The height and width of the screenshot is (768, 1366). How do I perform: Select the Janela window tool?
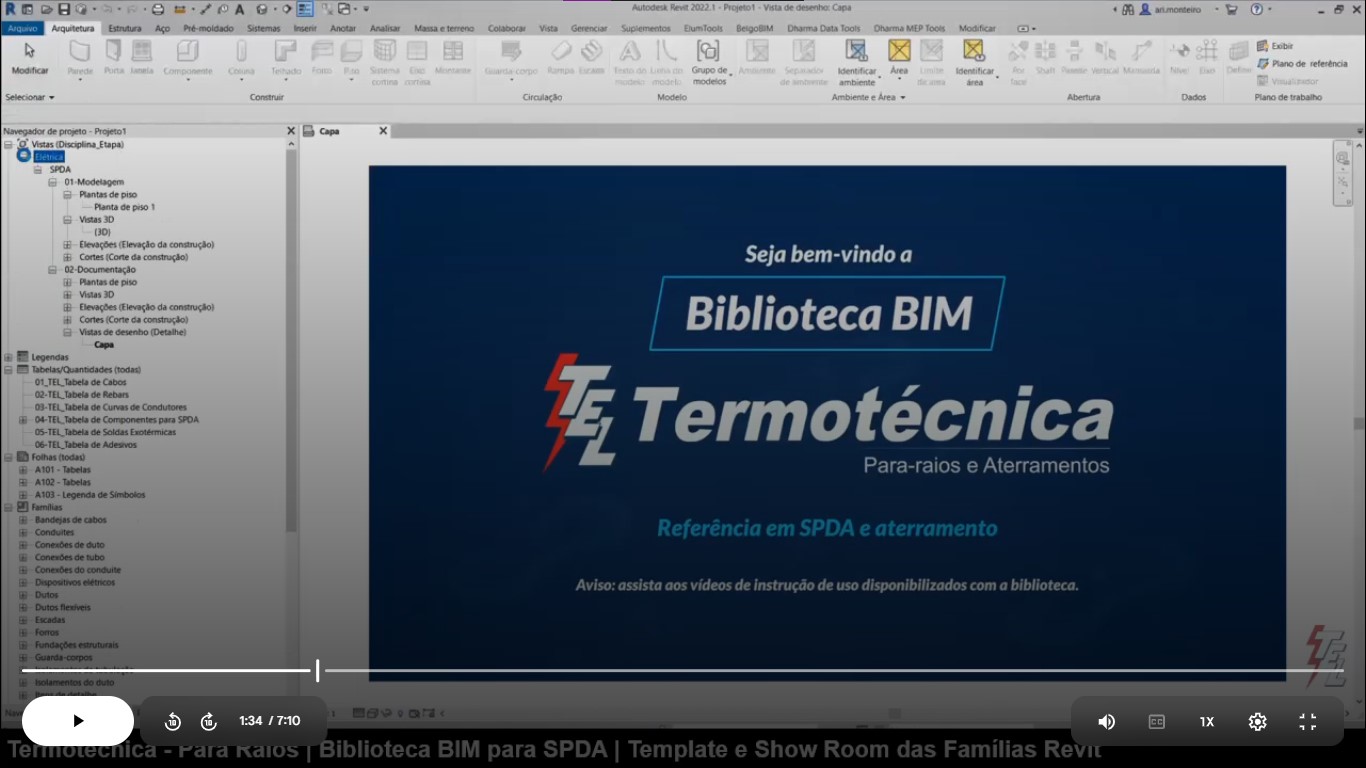tap(142, 57)
